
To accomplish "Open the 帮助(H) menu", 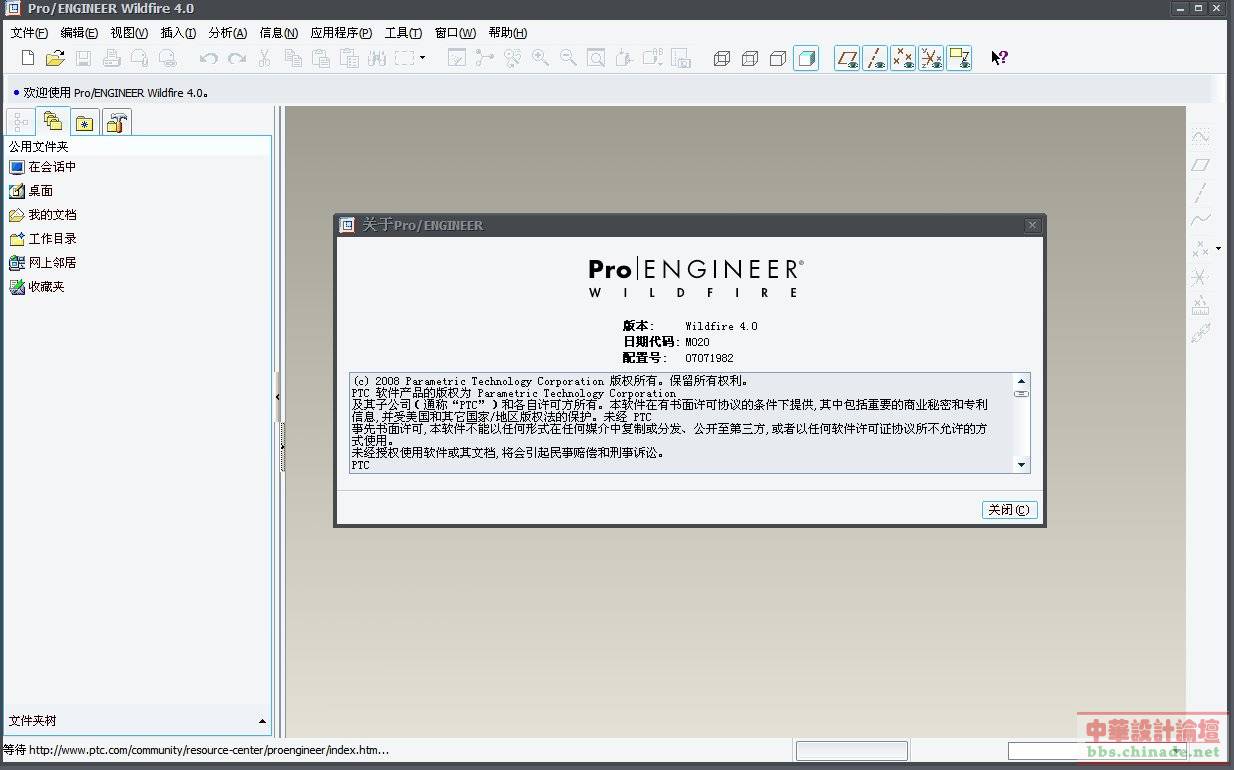I will 507,33.
